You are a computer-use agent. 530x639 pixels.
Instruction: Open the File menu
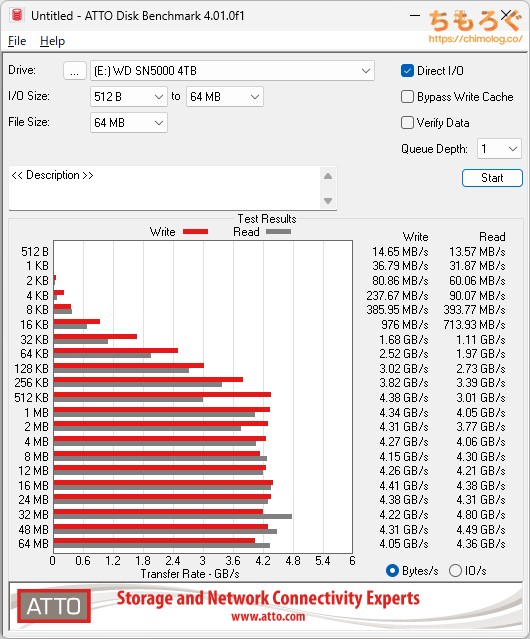click(x=17, y=41)
